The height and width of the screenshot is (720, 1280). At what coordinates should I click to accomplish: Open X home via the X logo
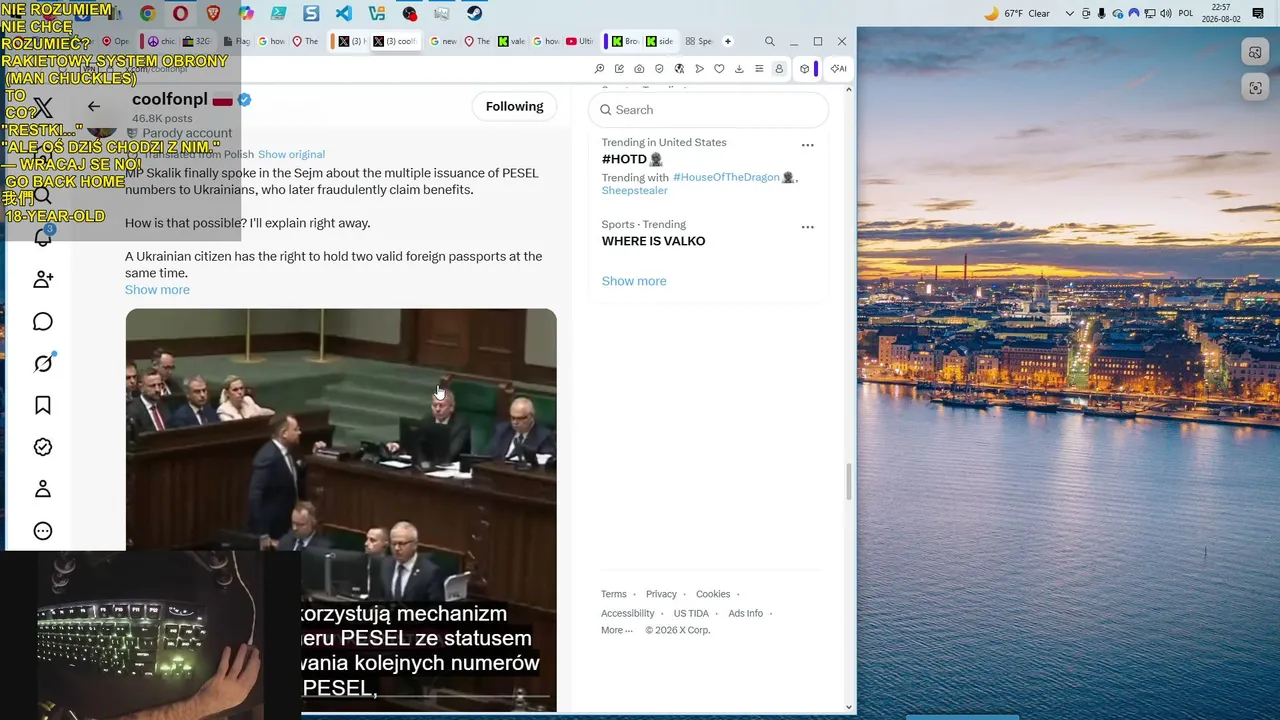coord(43,108)
